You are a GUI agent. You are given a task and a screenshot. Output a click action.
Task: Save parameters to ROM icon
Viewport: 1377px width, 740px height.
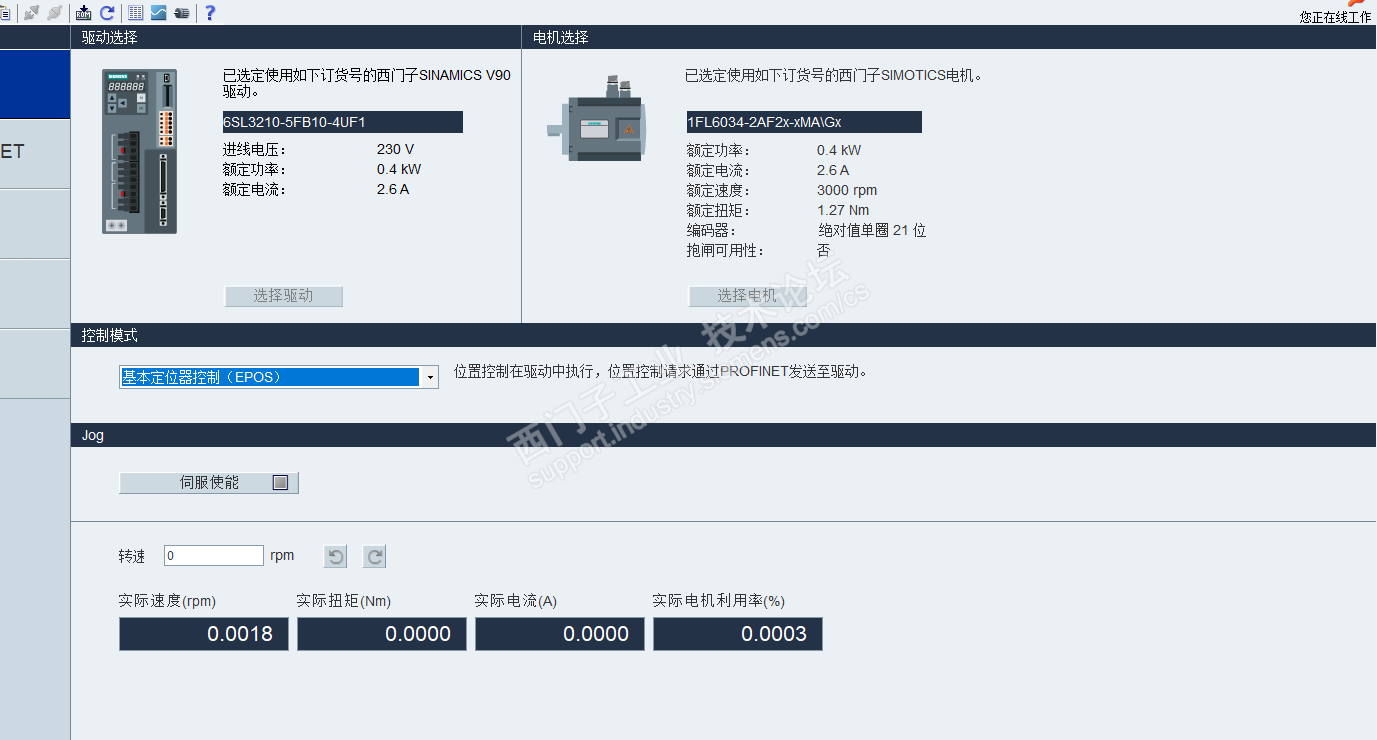(x=84, y=13)
